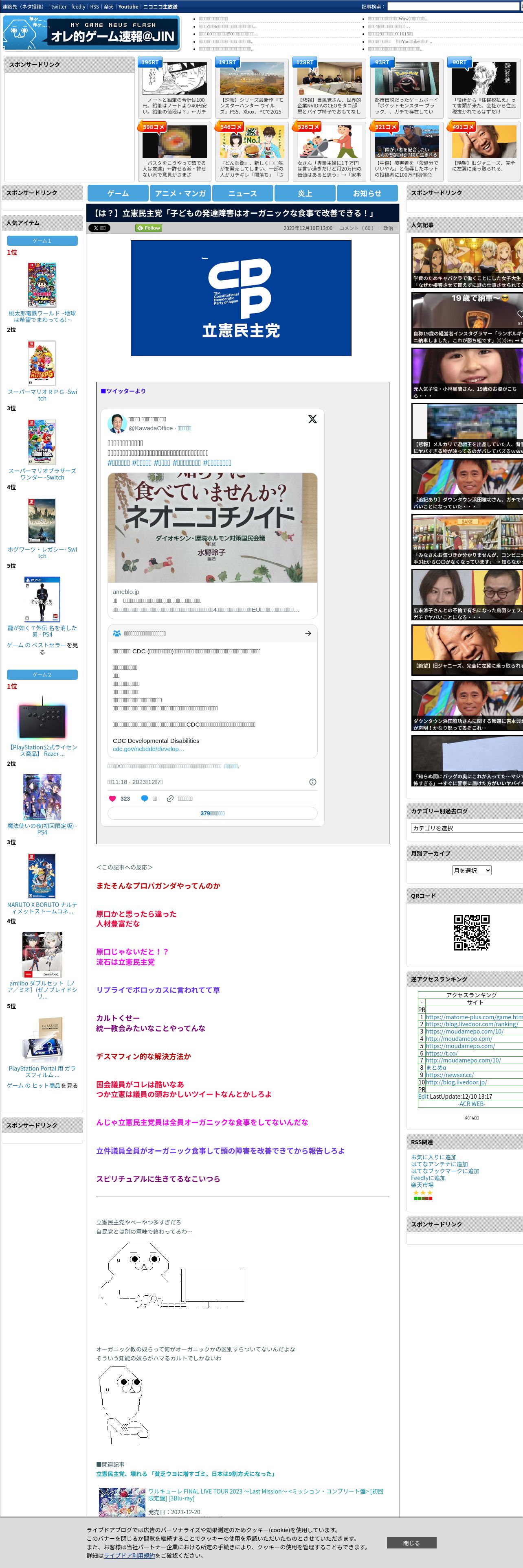523x1568 pixels.
Task: Open the カテゴリを選択 category dropdown
Action: pyautogui.click(x=467, y=828)
